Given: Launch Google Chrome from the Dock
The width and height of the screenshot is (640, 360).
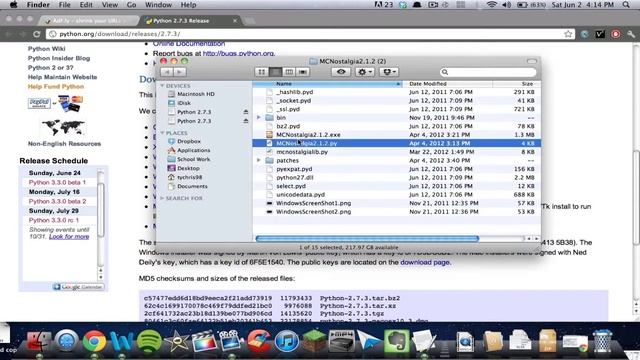Looking at the screenshot, I should (94, 341).
